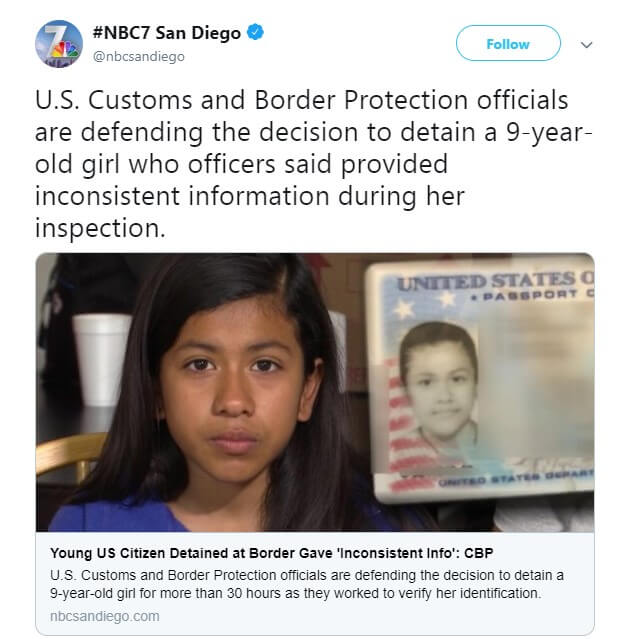Open headline 'Young US Citizen Detained at Border'

[x=271, y=553]
